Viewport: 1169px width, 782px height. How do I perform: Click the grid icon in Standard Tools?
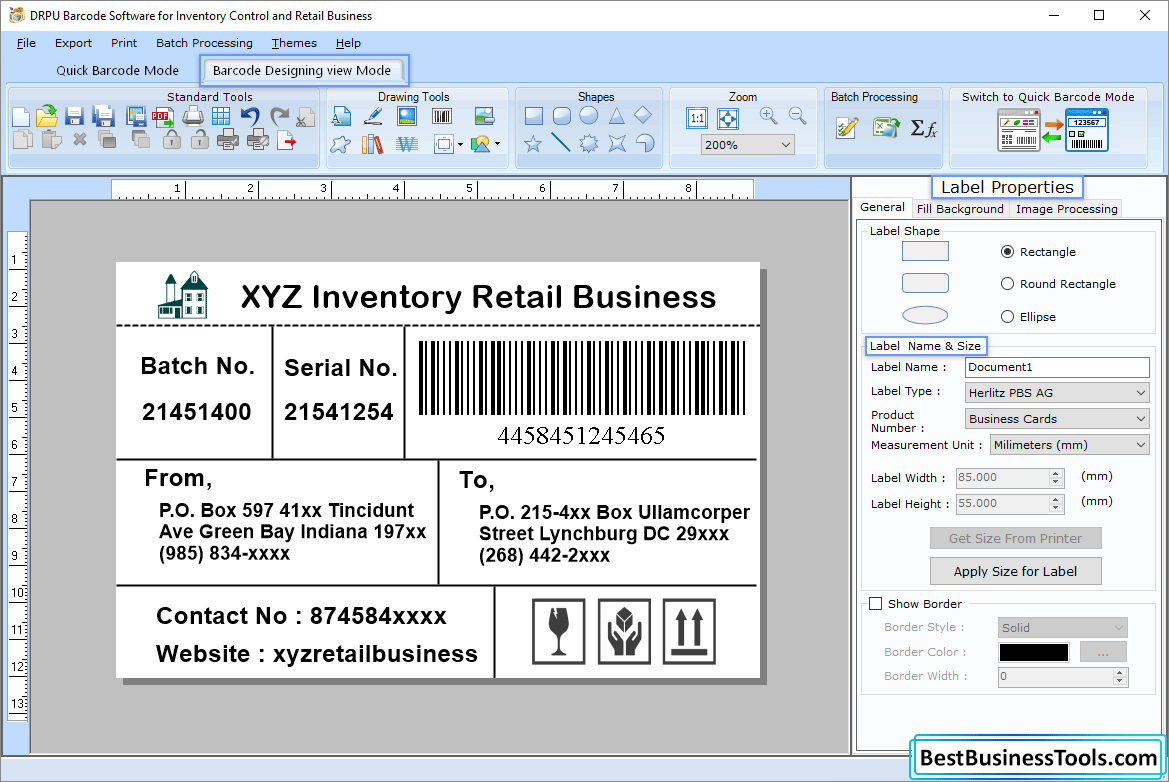point(221,116)
